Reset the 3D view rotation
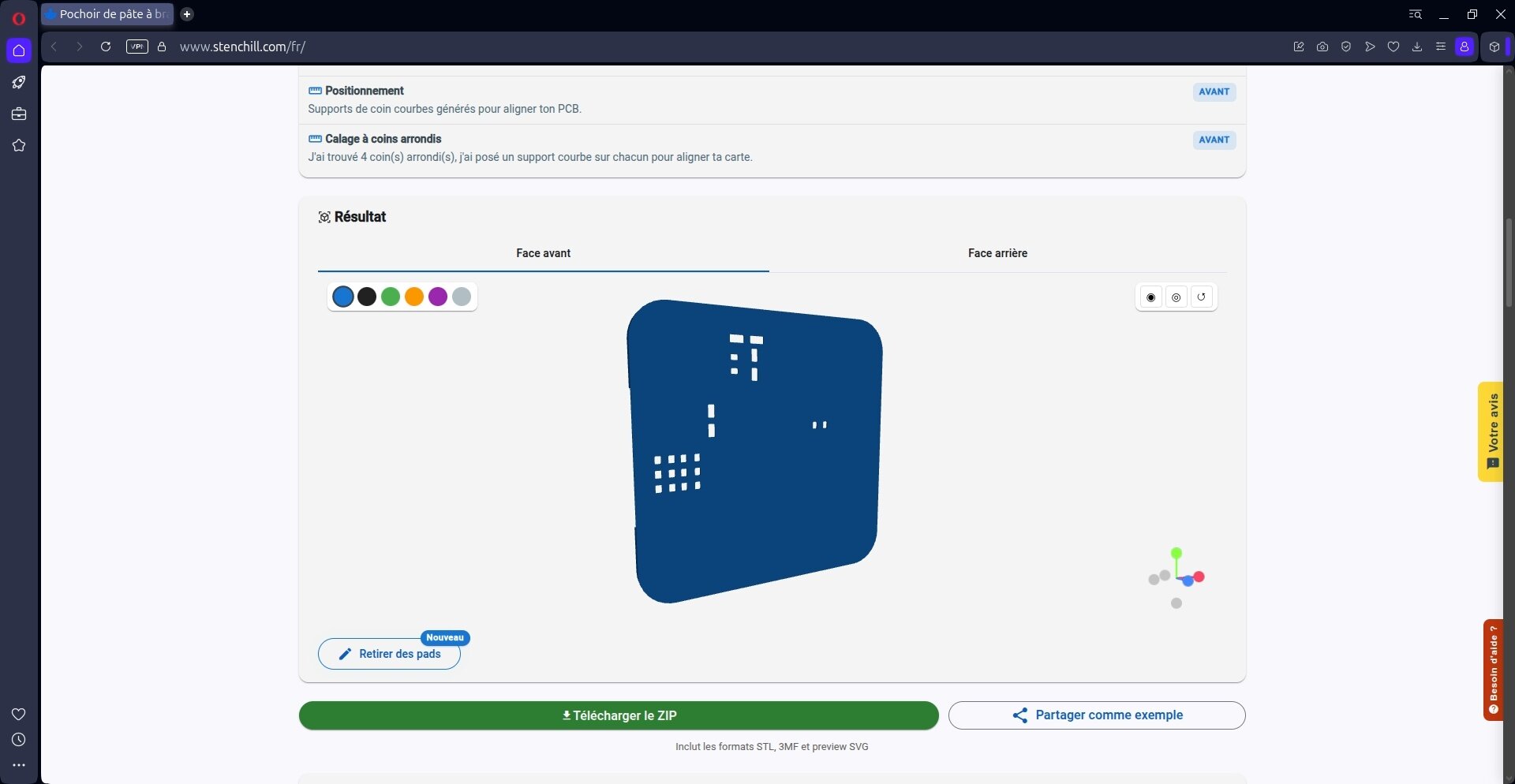1515x784 pixels. (1202, 297)
